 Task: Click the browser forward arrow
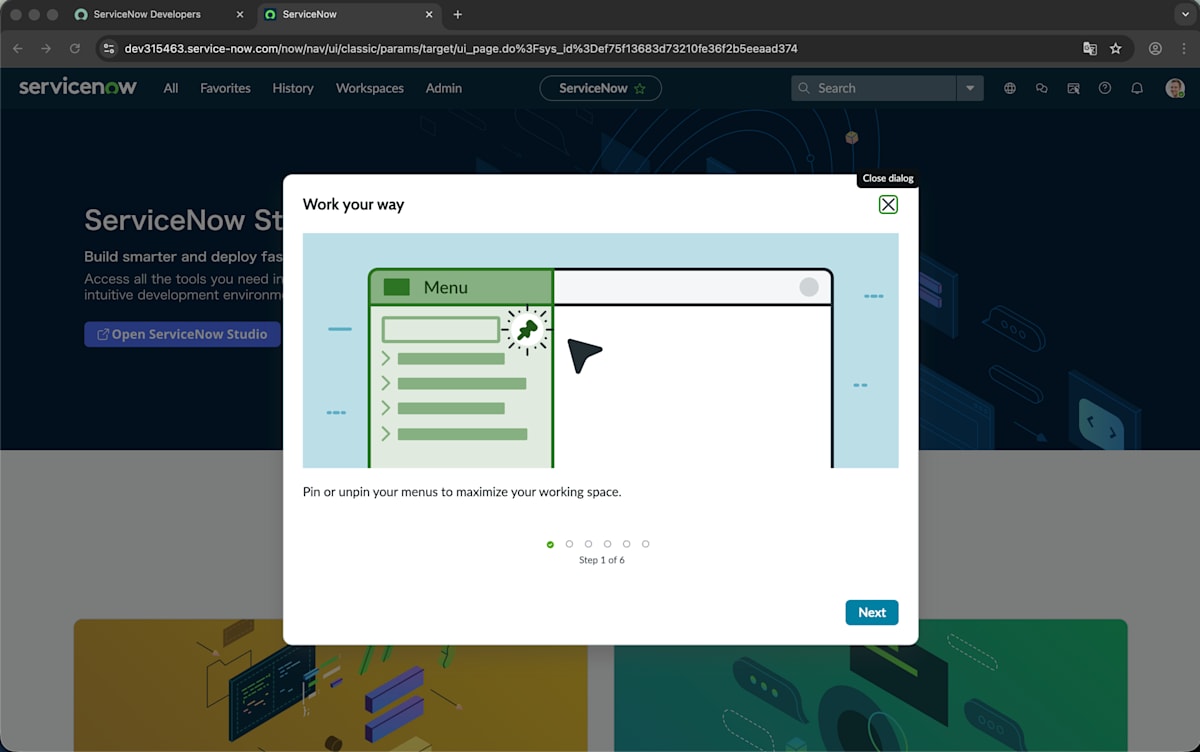(46, 48)
